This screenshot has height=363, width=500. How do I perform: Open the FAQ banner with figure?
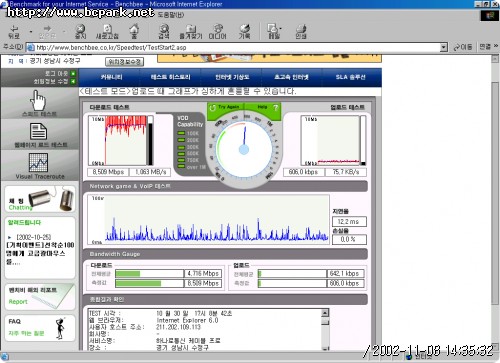[x=40, y=328]
